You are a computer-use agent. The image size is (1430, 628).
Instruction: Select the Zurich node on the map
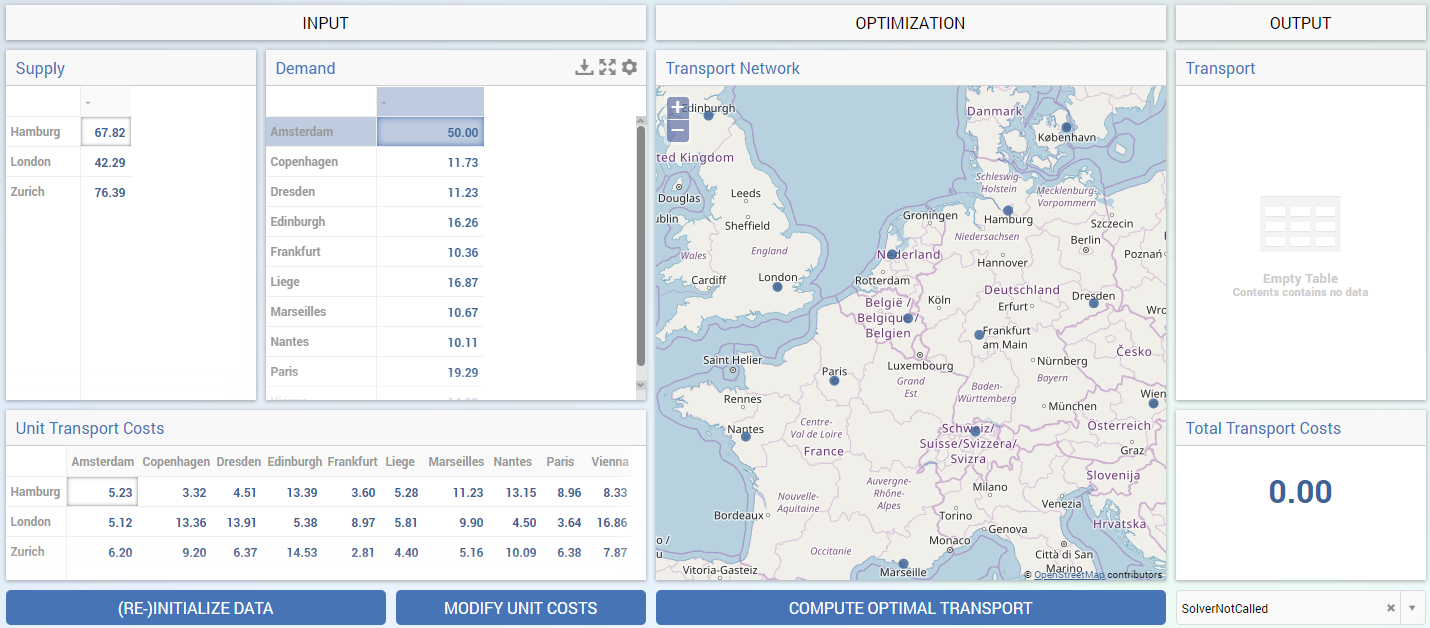[x=975, y=431]
